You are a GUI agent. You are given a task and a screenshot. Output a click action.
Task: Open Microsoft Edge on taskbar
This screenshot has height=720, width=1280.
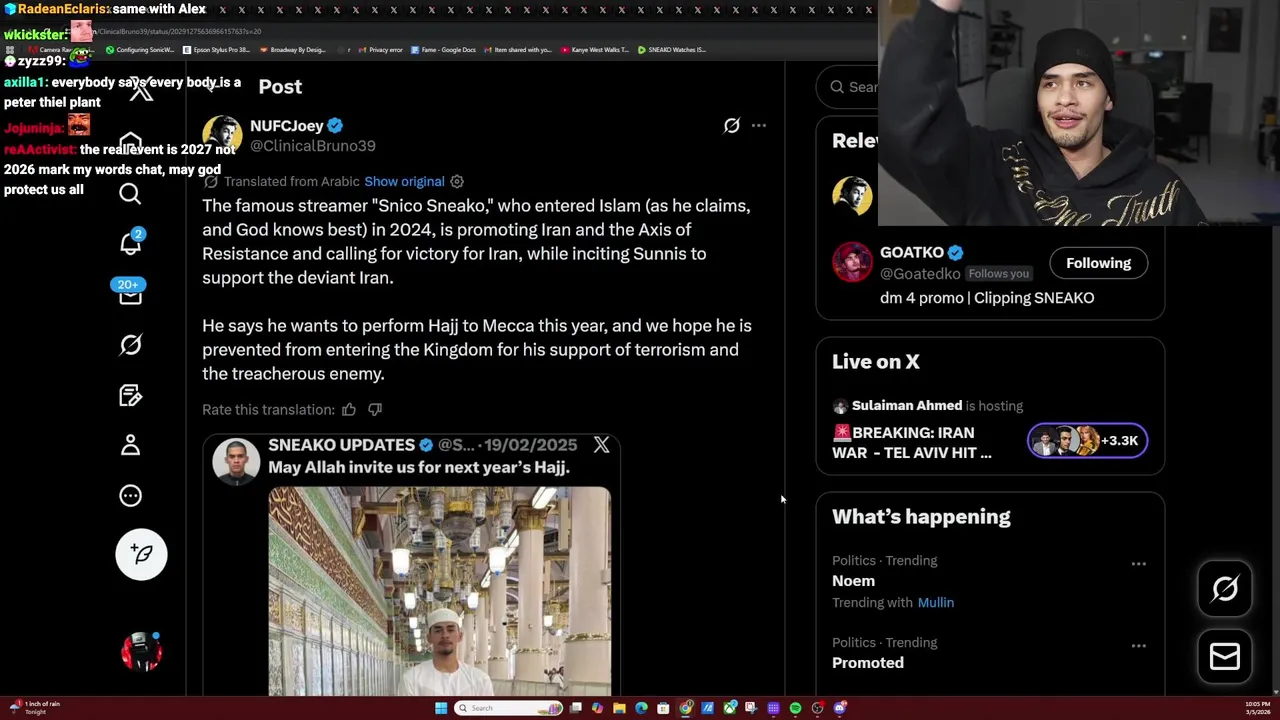pyautogui.click(x=641, y=708)
